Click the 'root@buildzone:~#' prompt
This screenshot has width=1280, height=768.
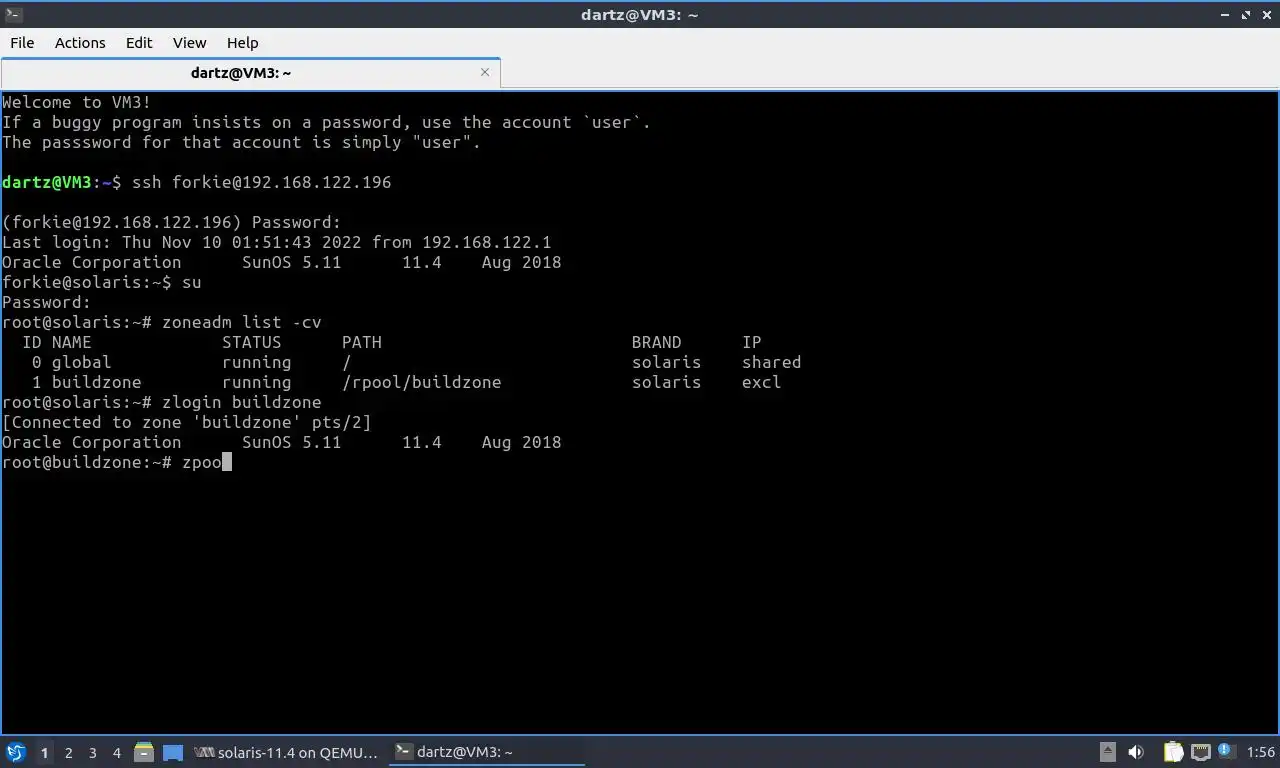click(87, 462)
